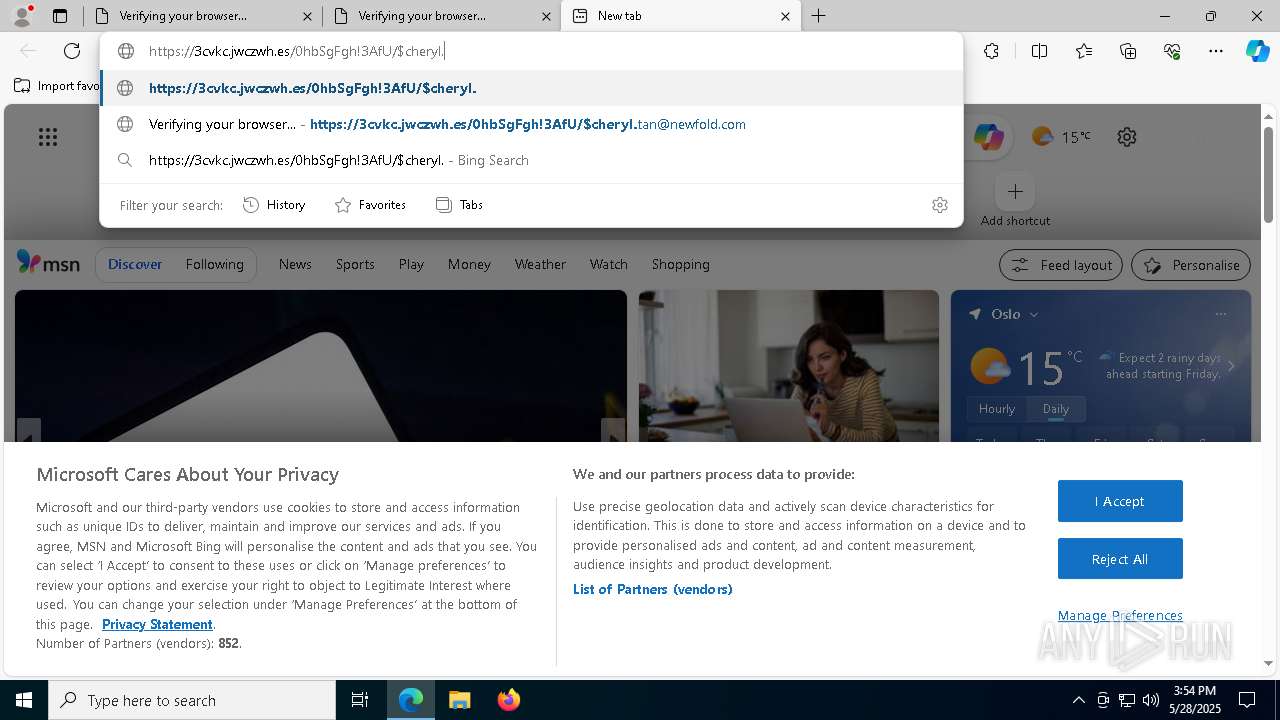Open new tab page settings gear
Viewport: 1280px width, 720px height.
click(x=1127, y=137)
